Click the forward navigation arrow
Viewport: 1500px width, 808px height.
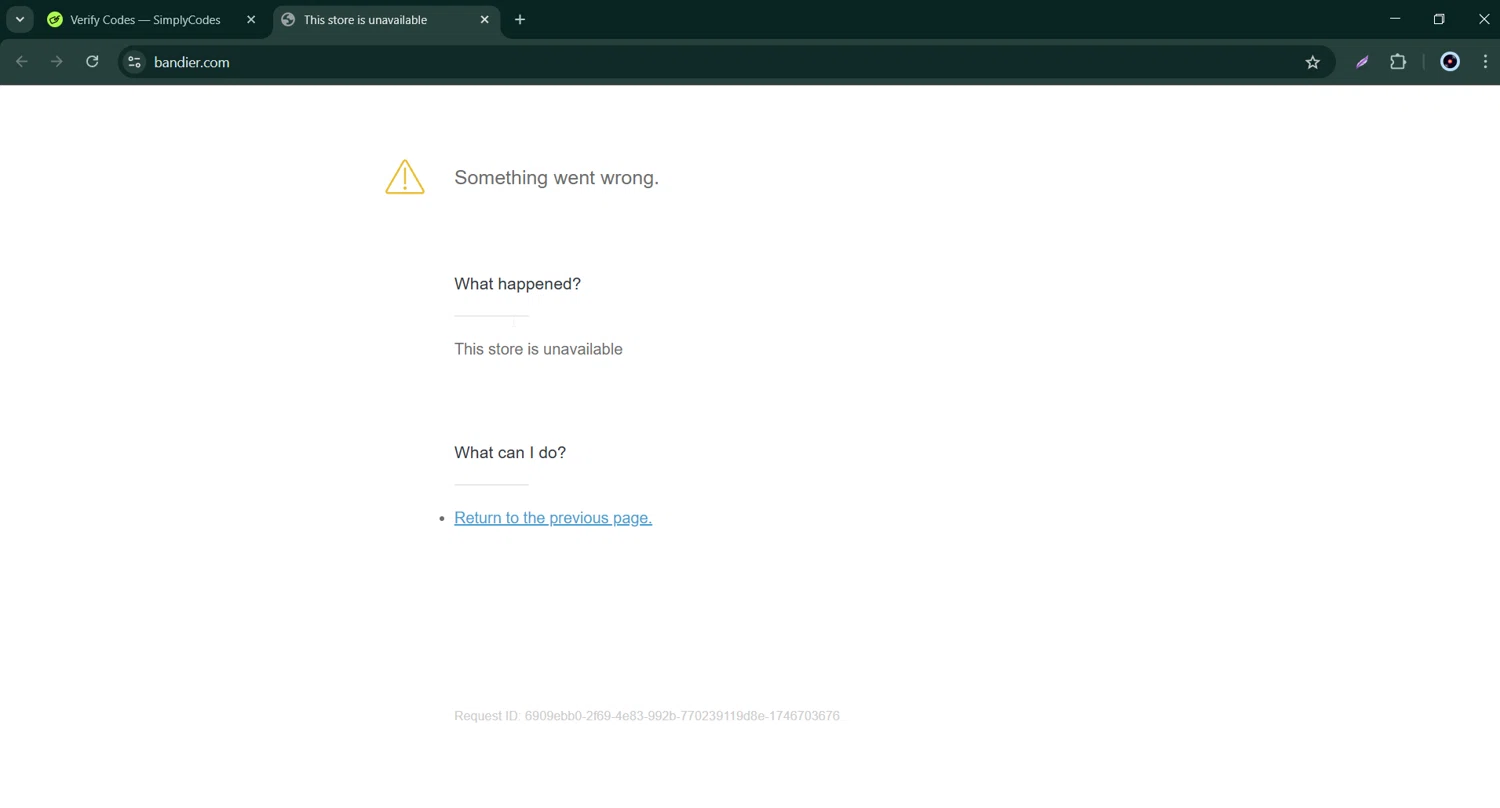tap(57, 62)
